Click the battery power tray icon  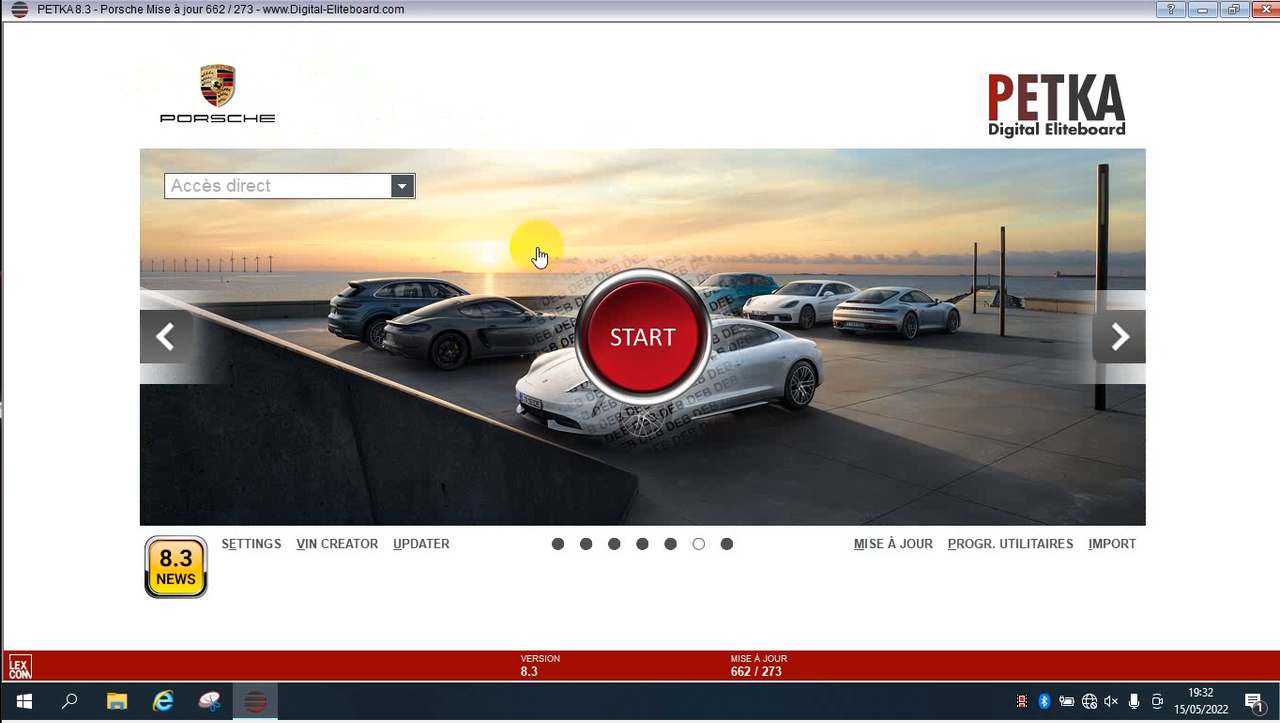point(1067,702)
